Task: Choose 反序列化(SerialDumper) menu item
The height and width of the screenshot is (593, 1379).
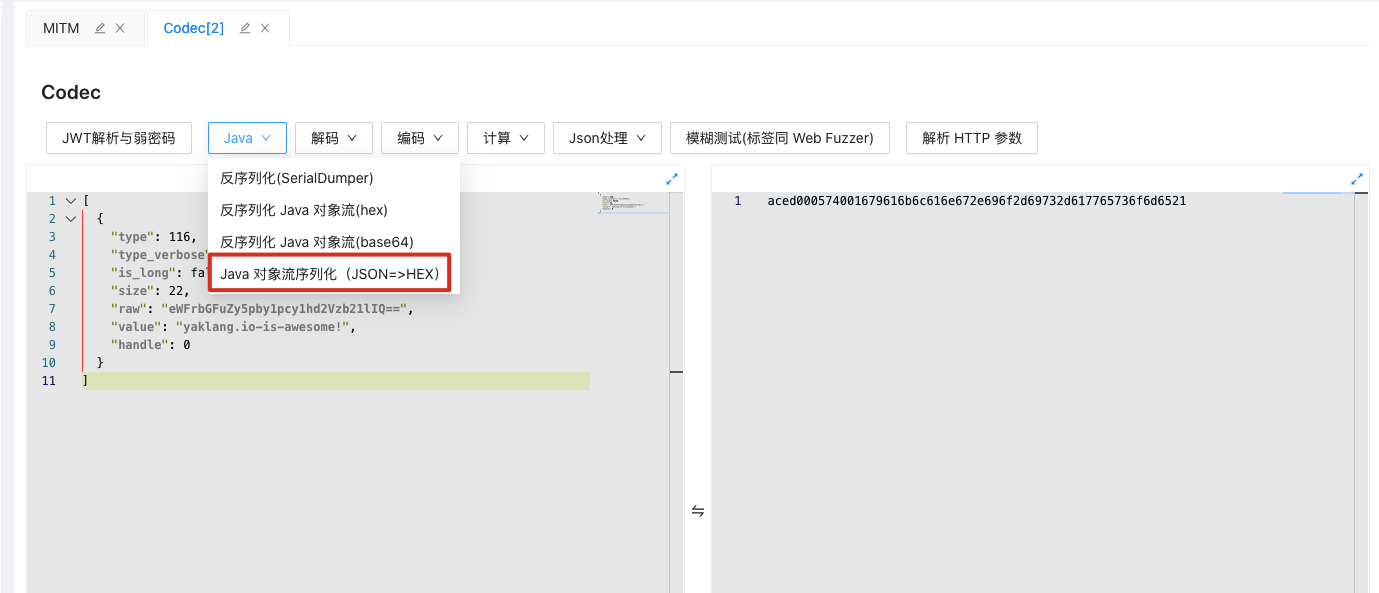Action: point(334,178)
